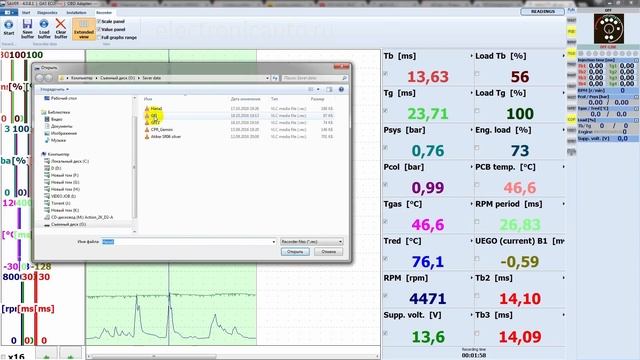Toggle the Scale panel checkbox
Viewport: 640px width, 360px height.
point(99,21)
